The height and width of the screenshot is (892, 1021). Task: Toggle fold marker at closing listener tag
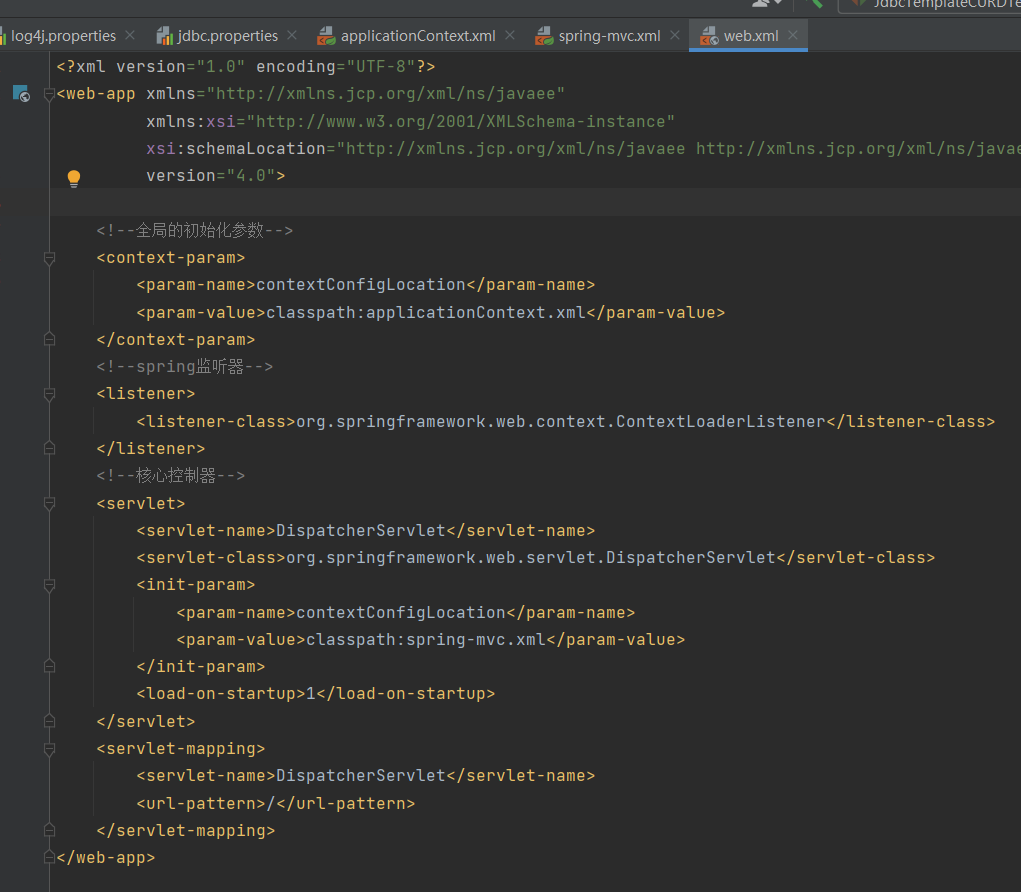click(49, 449)
